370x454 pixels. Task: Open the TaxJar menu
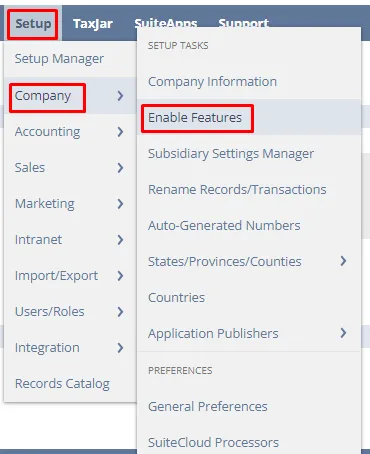coord(93,24)
